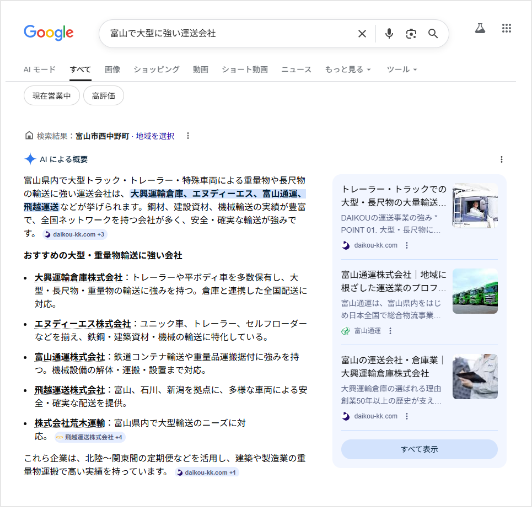Click truck driver thumbnail image
Screen dimensions: 532x507
pos(475,206)
